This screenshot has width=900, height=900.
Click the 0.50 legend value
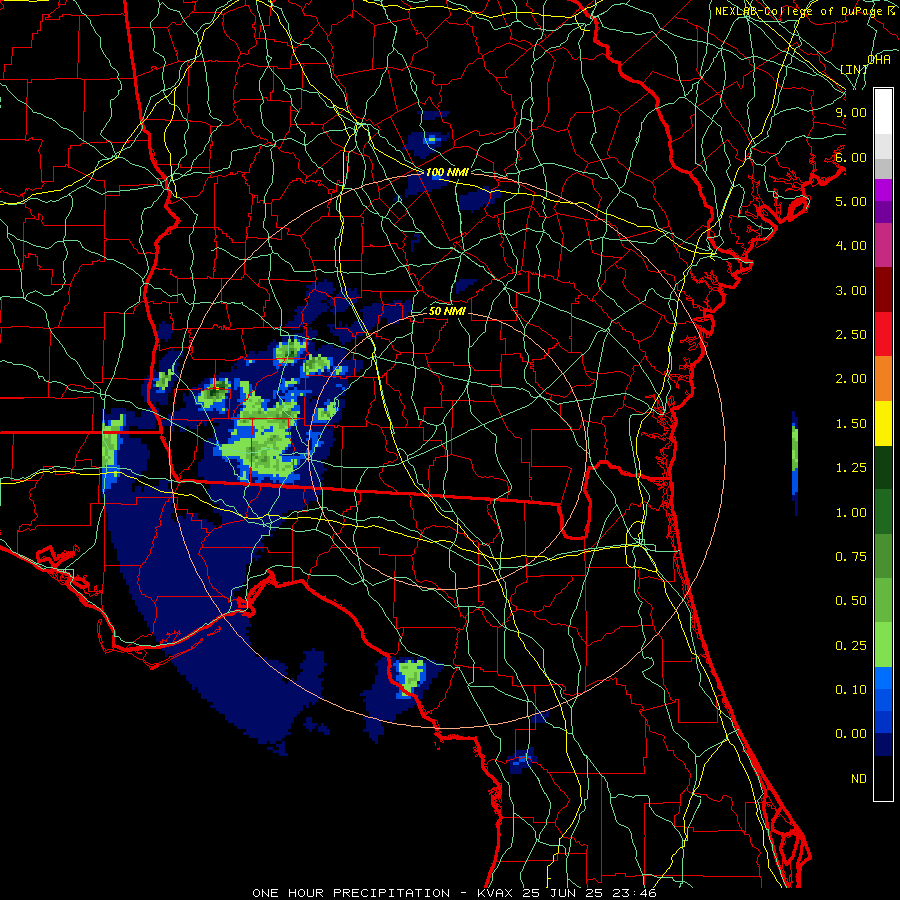pos(851,601)
